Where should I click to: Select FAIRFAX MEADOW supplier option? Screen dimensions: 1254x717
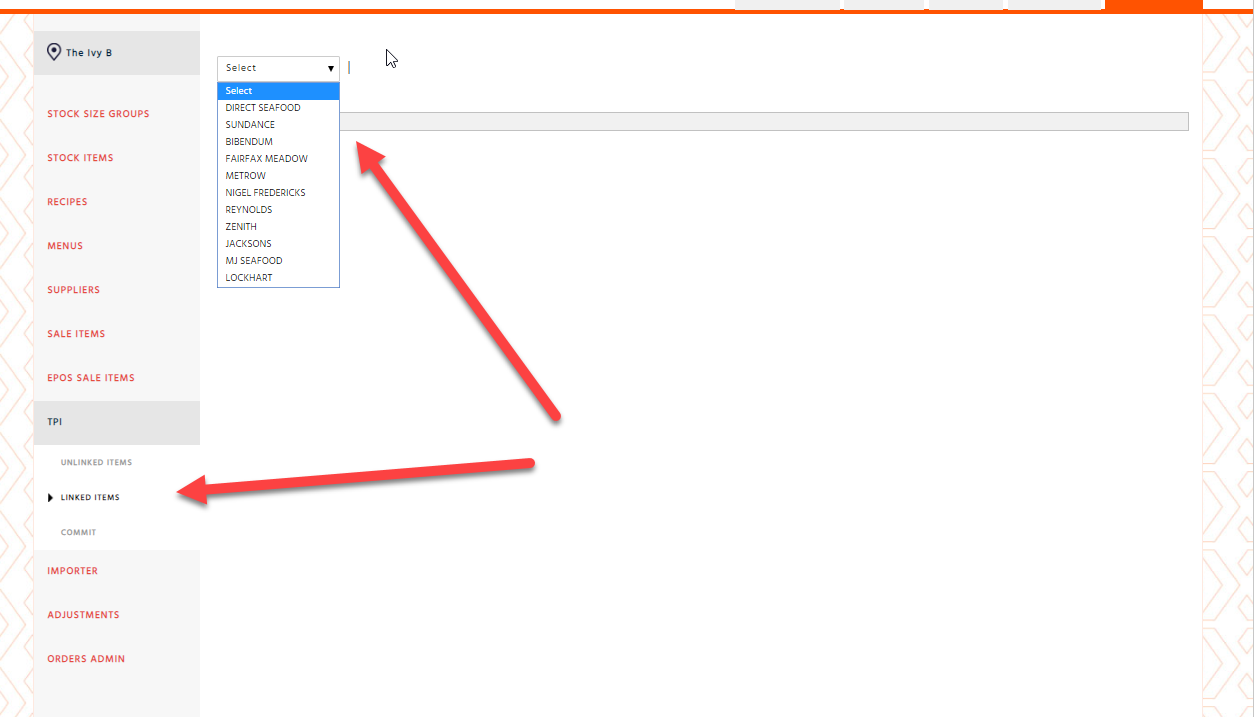click(x=278, y=159)
